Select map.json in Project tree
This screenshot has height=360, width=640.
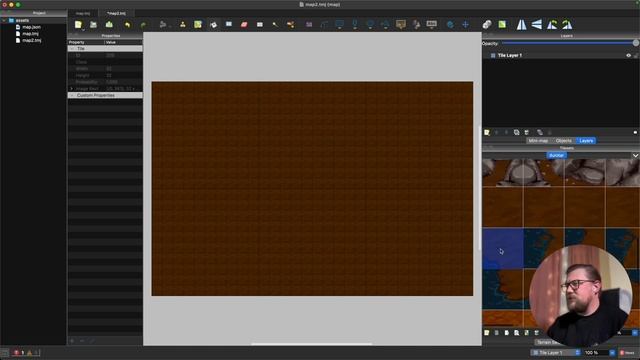[x=31, y=27]
